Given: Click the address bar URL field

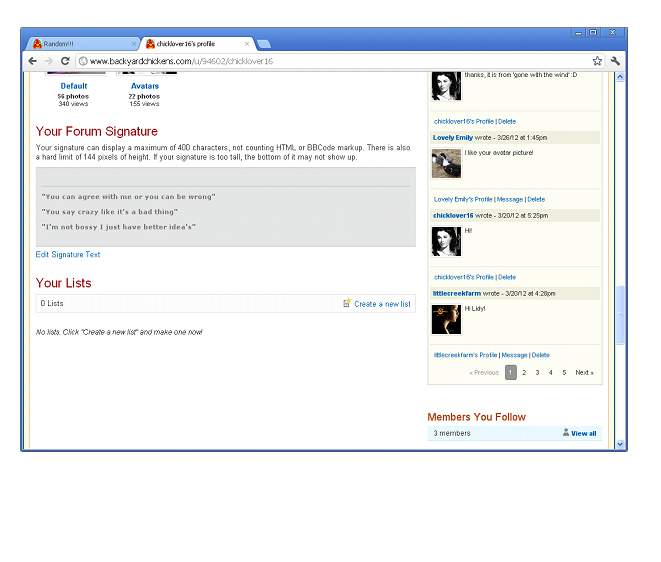Looking at the screenshot, I should [330, 61].
